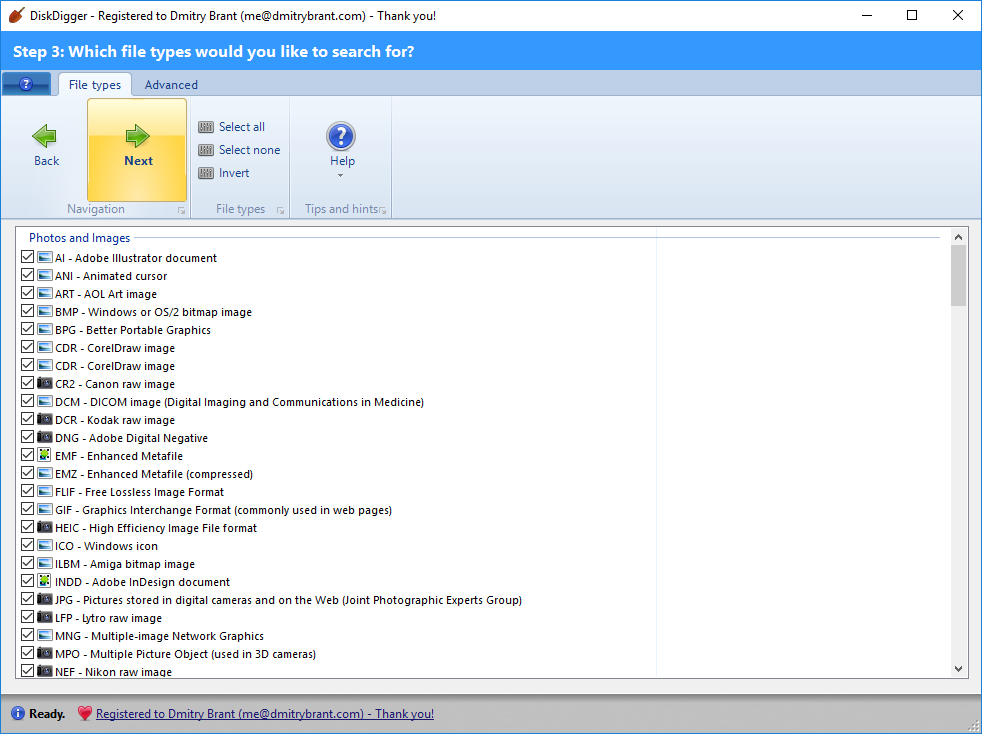The height and width of the screenshot is (734, 982).
Task: Click the scroll down arrow of file list
Action: tap(958, 669)
